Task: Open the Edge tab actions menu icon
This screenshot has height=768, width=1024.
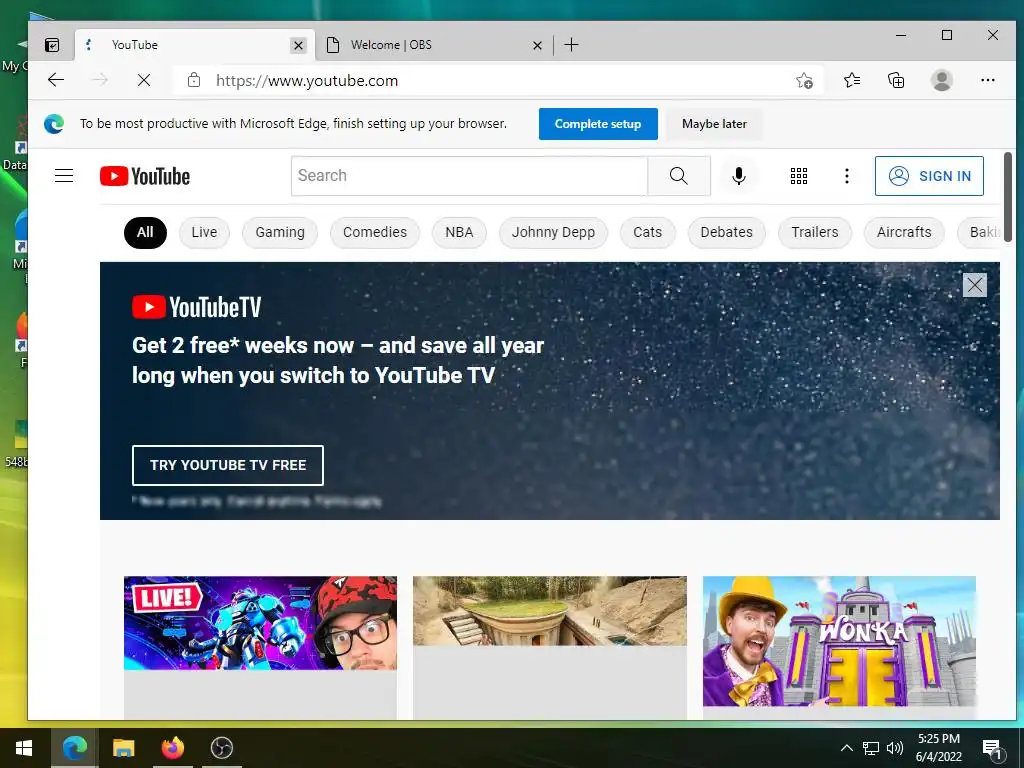Action: coord(52,44)
